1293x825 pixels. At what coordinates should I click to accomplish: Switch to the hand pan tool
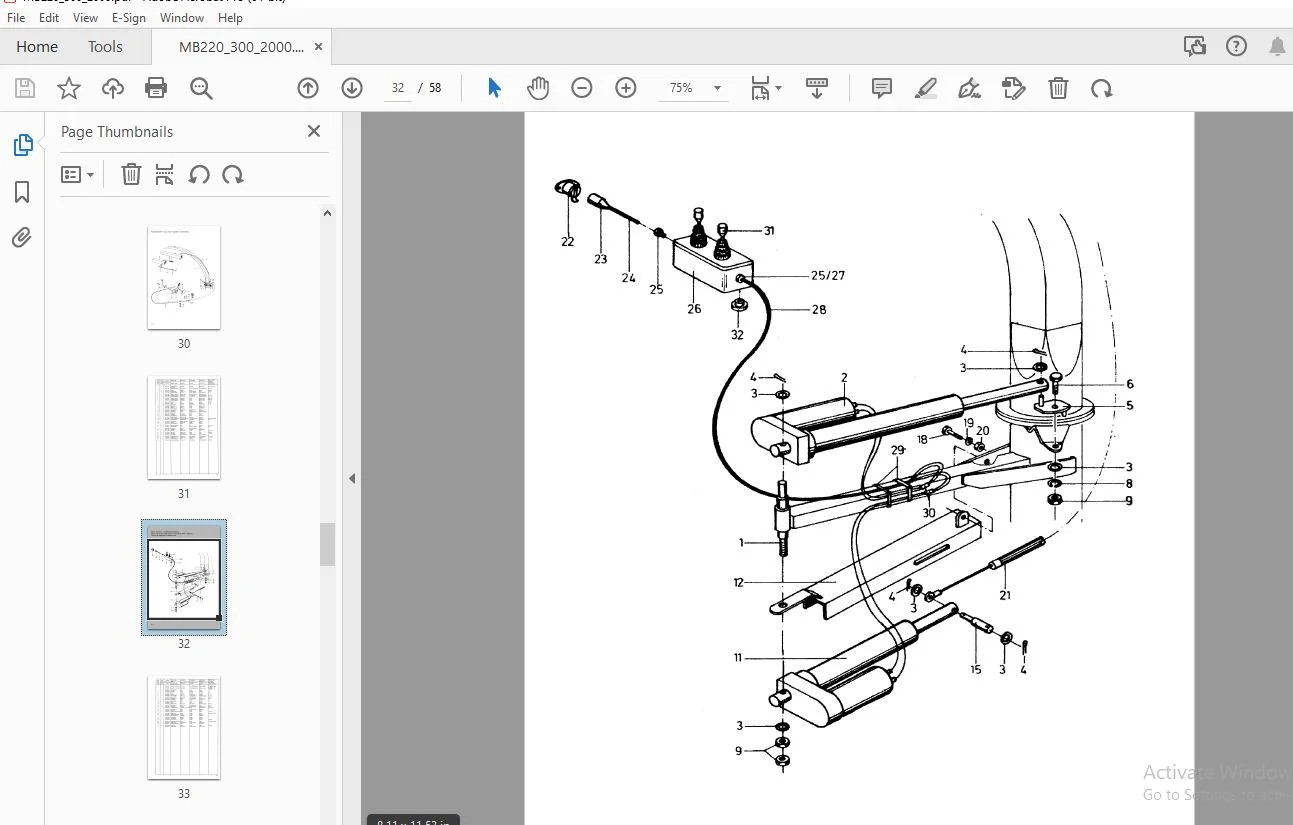click(x=538, y=88)
